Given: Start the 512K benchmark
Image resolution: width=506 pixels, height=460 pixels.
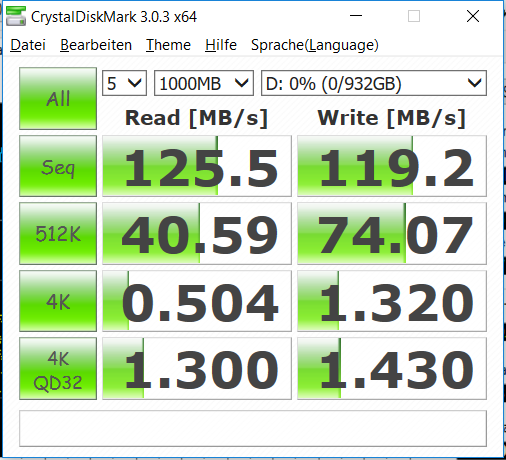Looking at the screenshot, I should pos(58,233).
